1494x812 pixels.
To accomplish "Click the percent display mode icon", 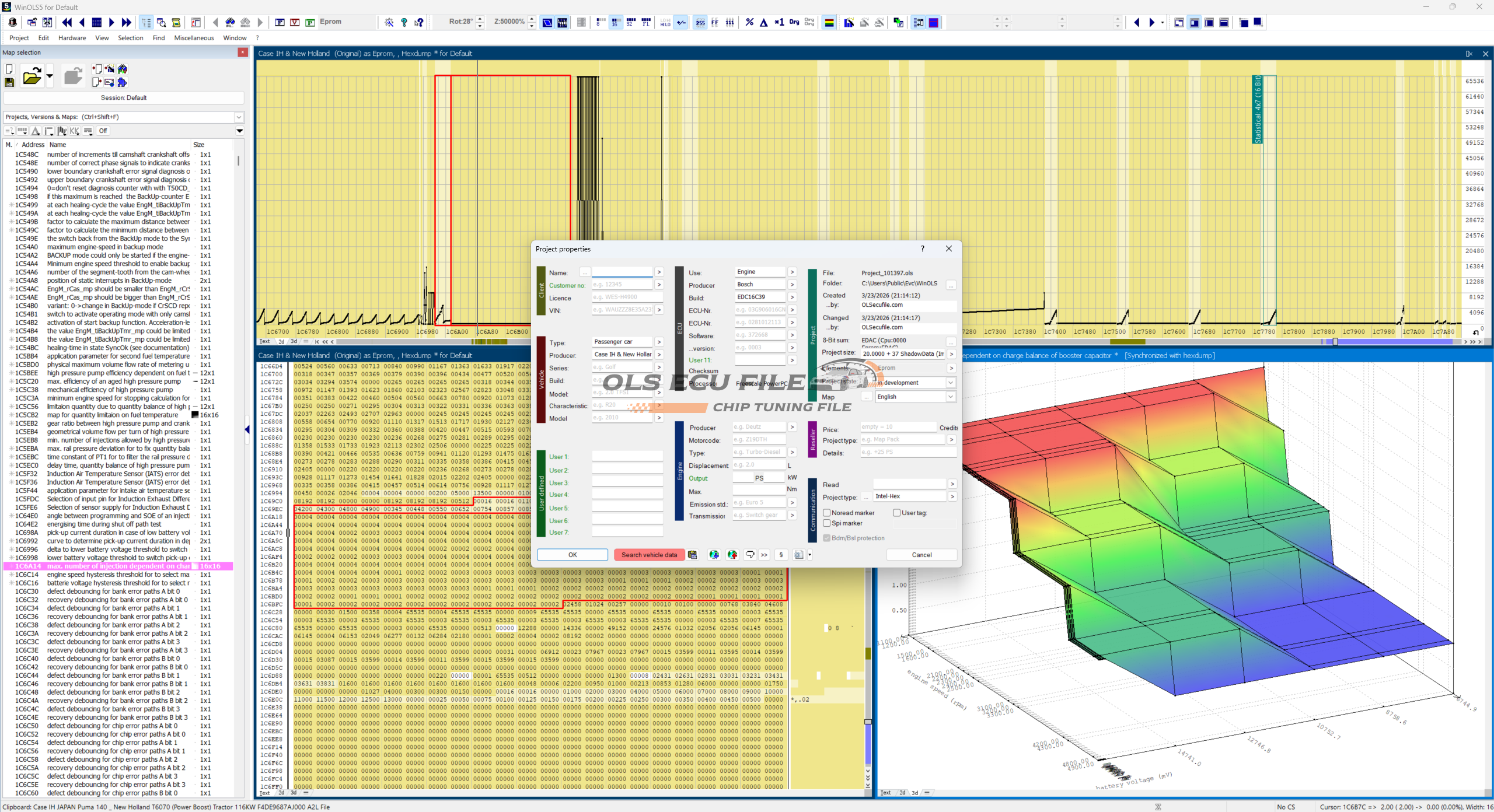I will click(x=749, y=22).
